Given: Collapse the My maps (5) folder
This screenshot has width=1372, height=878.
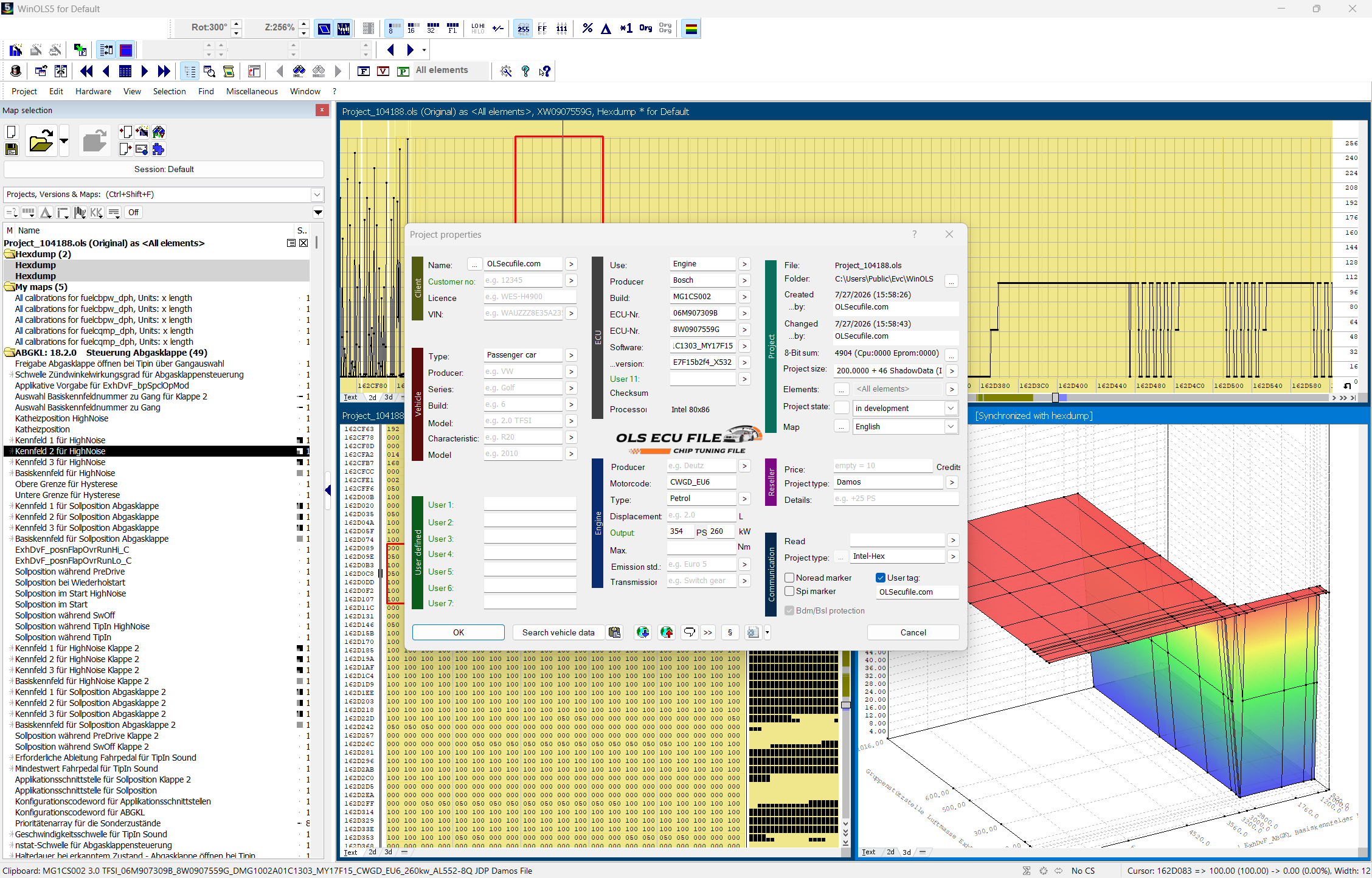Looking at the screenshot, I should (x=9, y=287).
